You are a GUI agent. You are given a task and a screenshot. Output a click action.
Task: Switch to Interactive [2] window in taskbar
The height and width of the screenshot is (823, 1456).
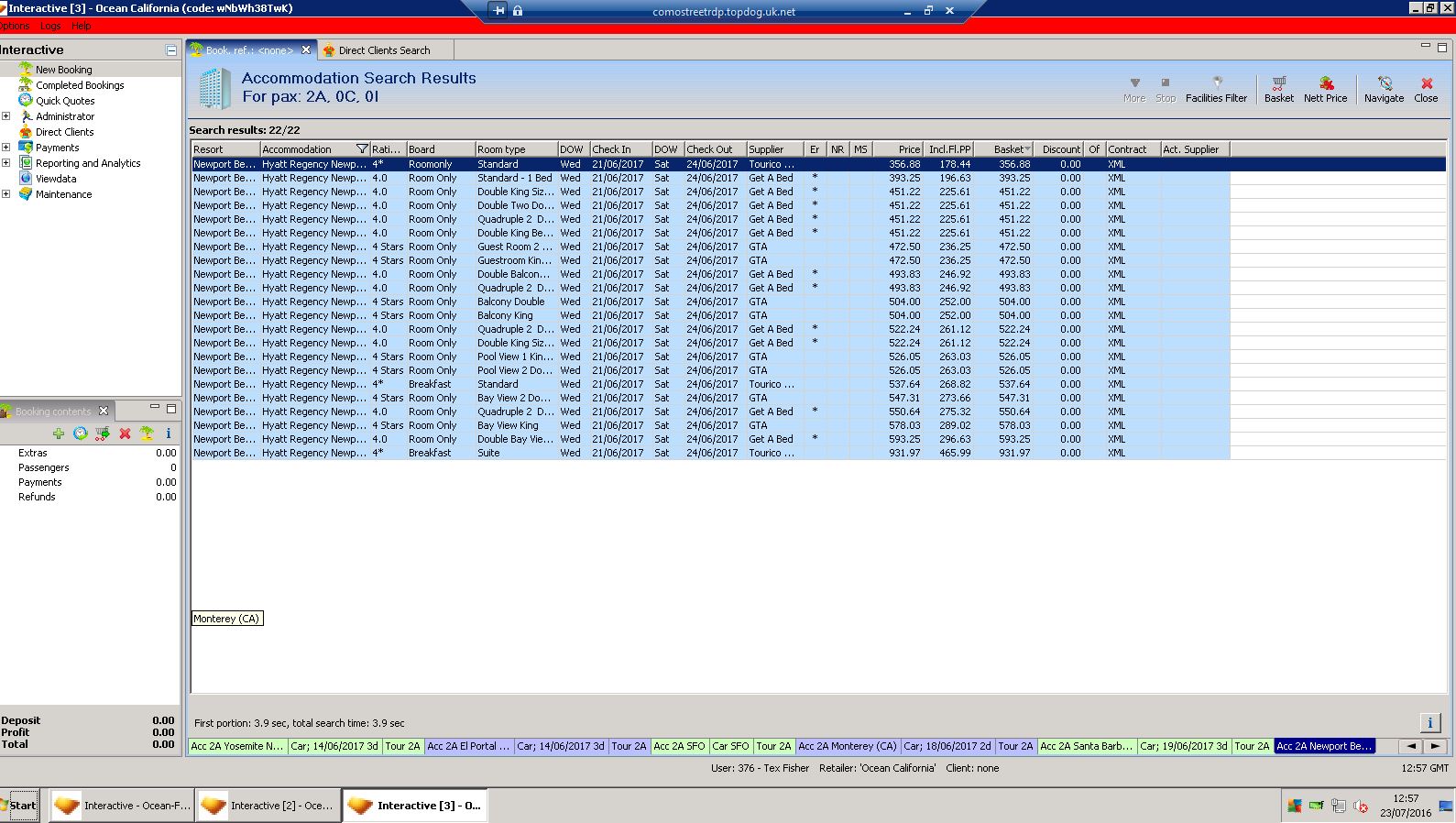(268, 806)
